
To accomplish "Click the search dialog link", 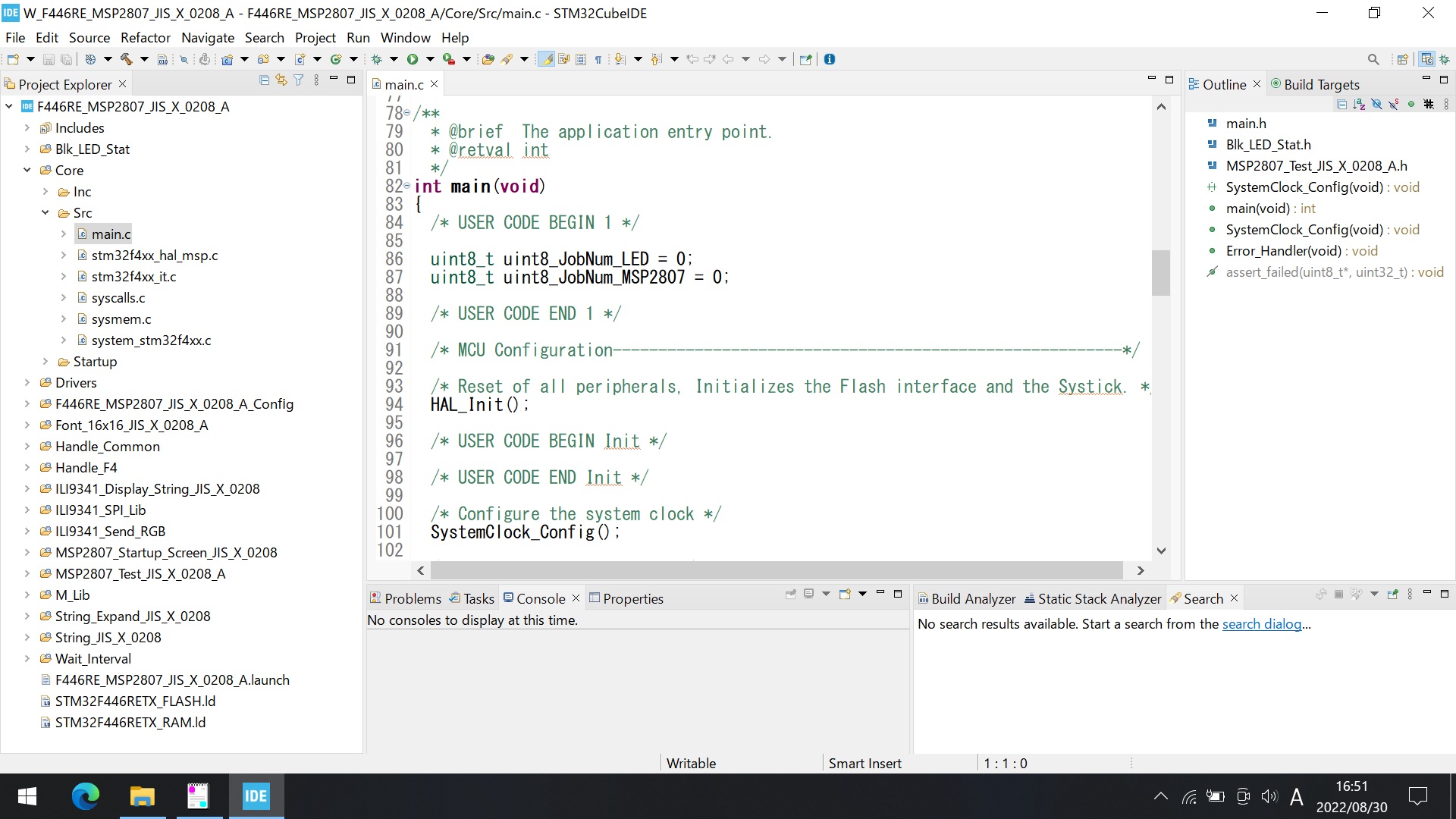I will 1261,624.
